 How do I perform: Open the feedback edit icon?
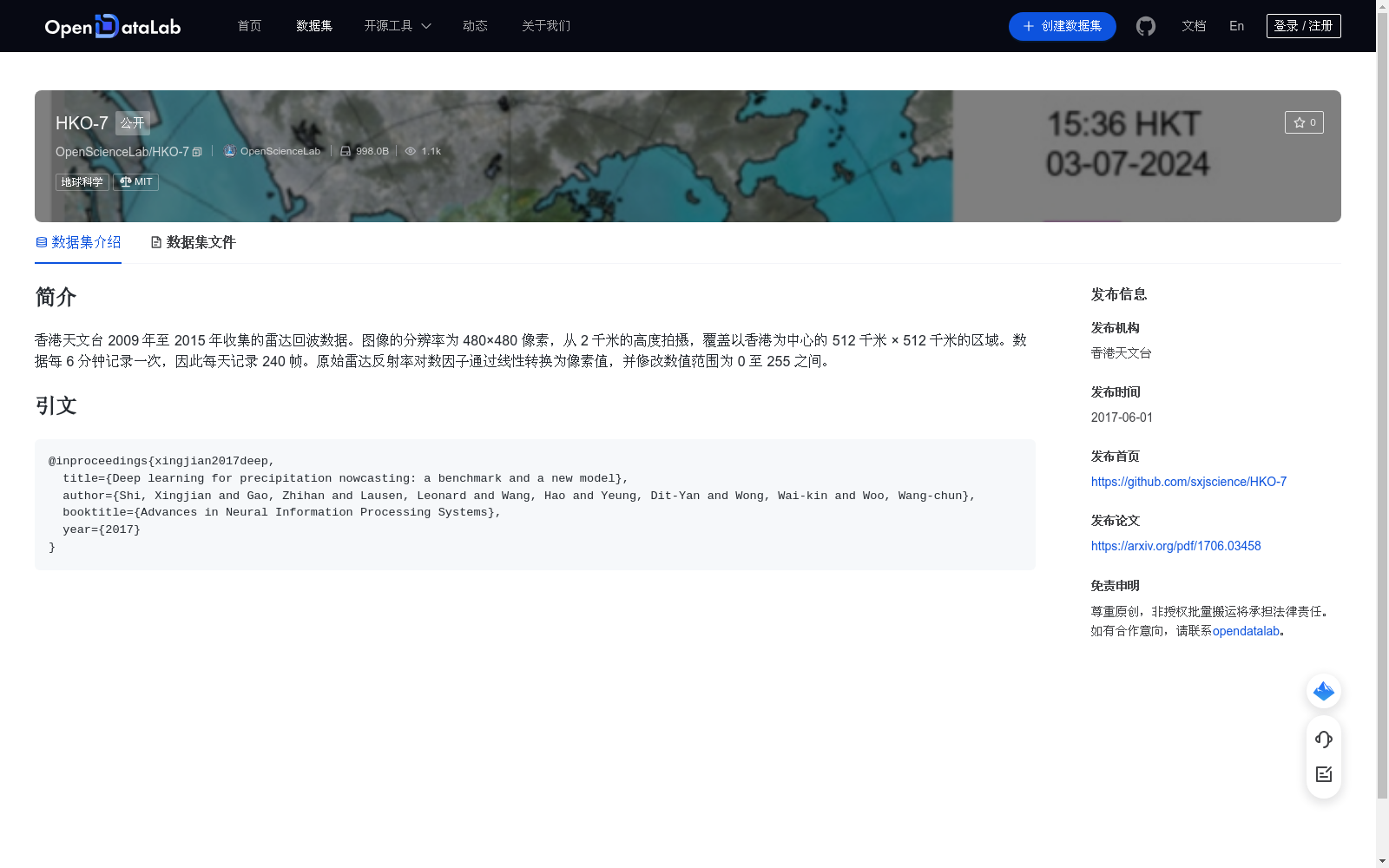pyautogui.click(x=1324, y=774)
